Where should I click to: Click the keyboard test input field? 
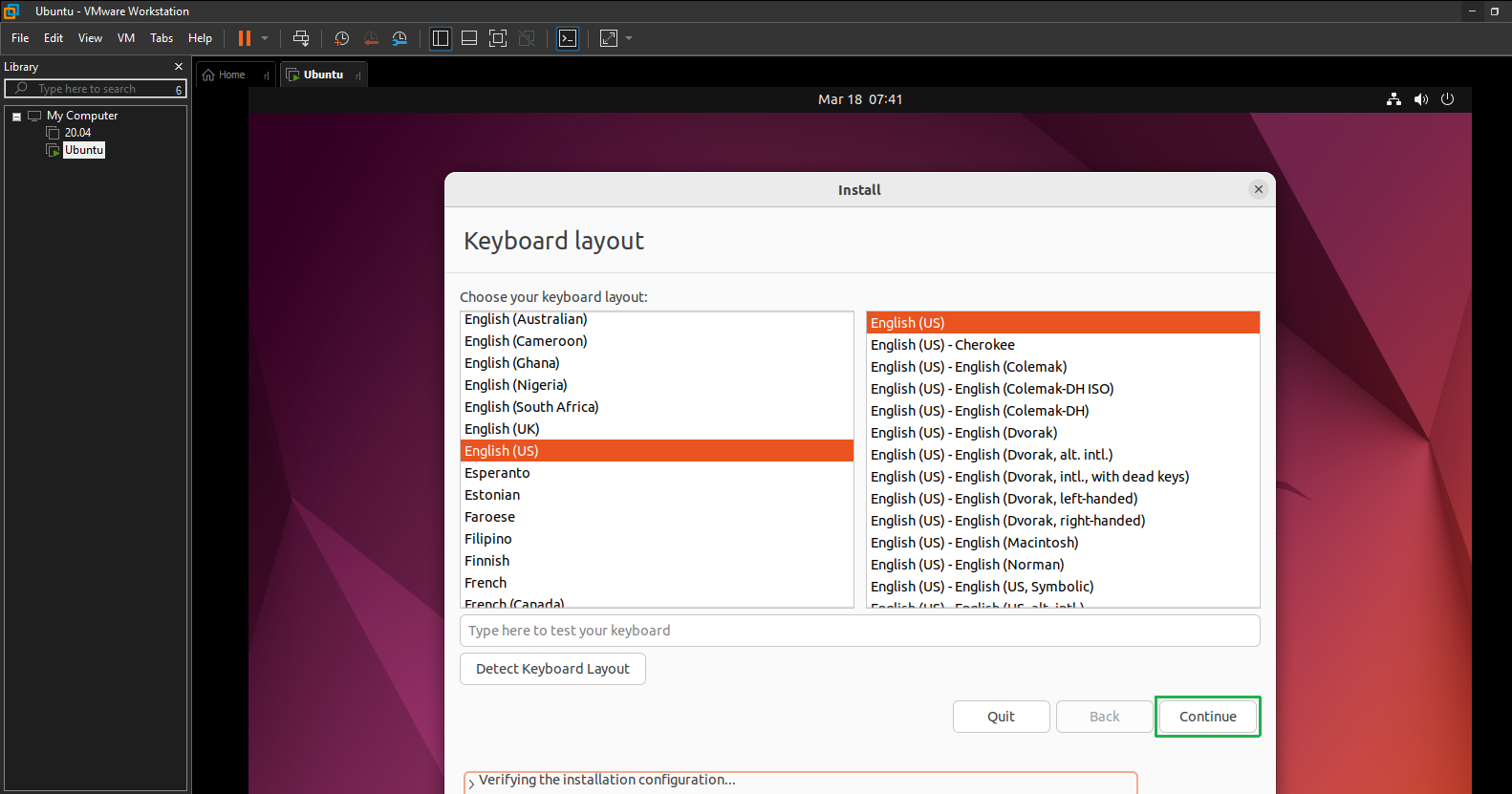pyautogui.click(x=860, y=631)
